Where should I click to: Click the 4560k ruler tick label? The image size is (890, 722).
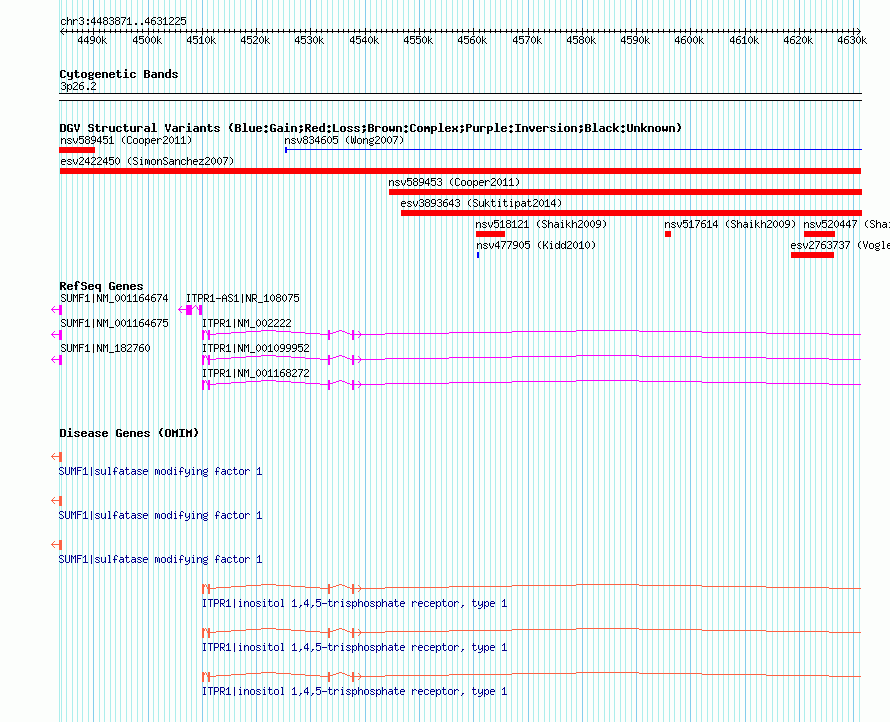click(472, 40)
